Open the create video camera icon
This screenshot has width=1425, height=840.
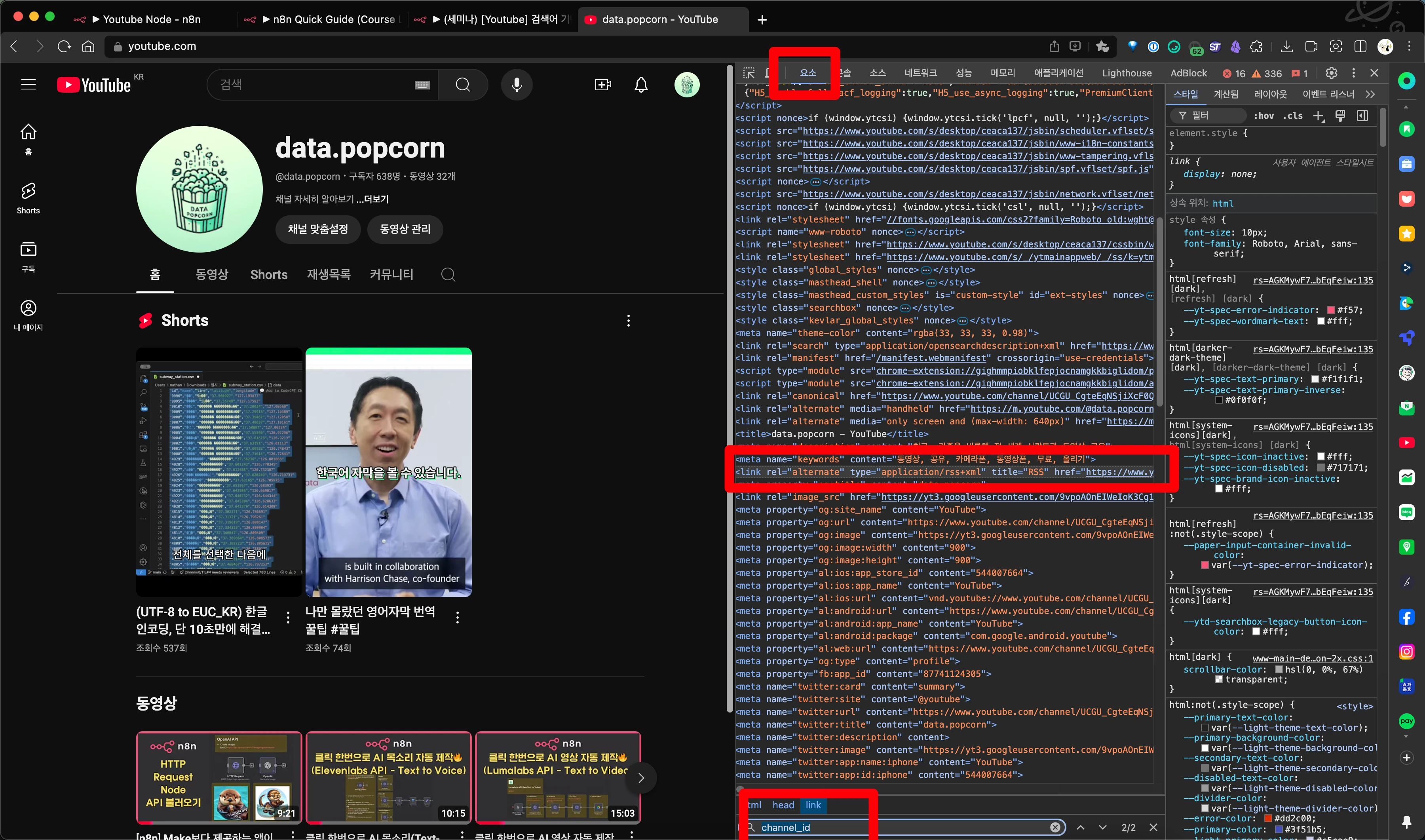coord(603,85)
